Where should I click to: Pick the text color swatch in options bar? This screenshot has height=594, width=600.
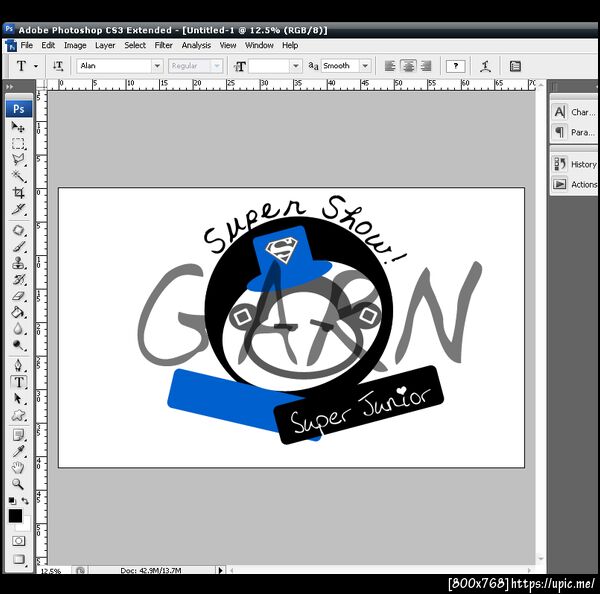(x=455, y=66)
